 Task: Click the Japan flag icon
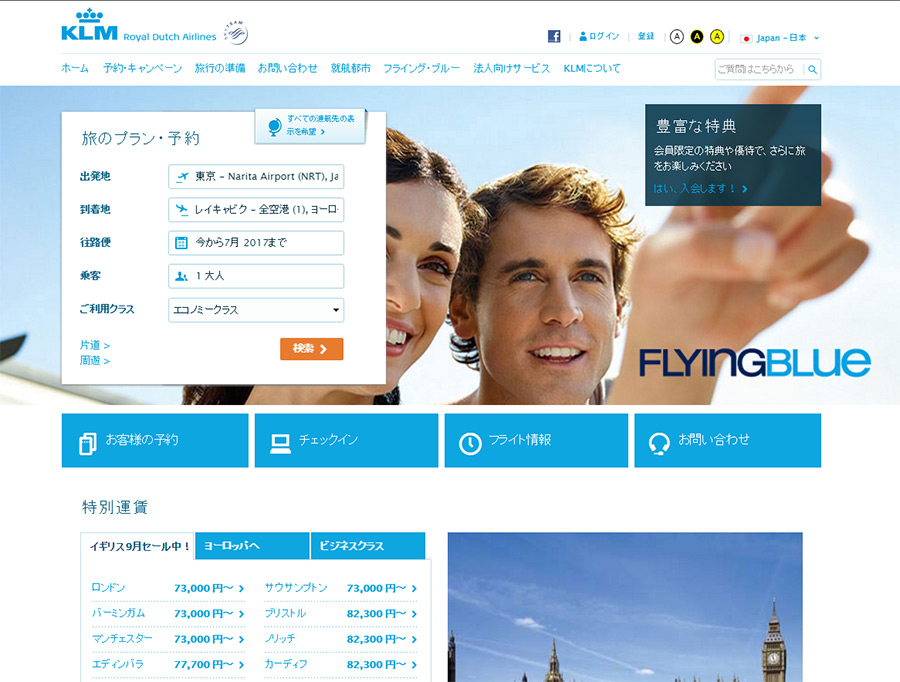pyautogui.click(x=746, y=38)
